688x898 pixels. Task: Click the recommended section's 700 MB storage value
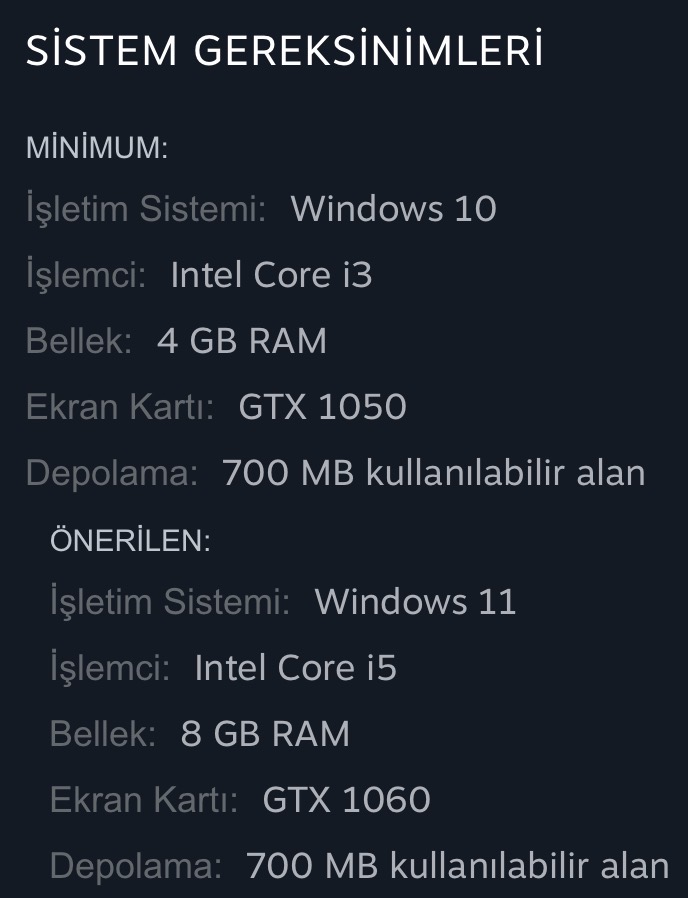click(457, 866)
